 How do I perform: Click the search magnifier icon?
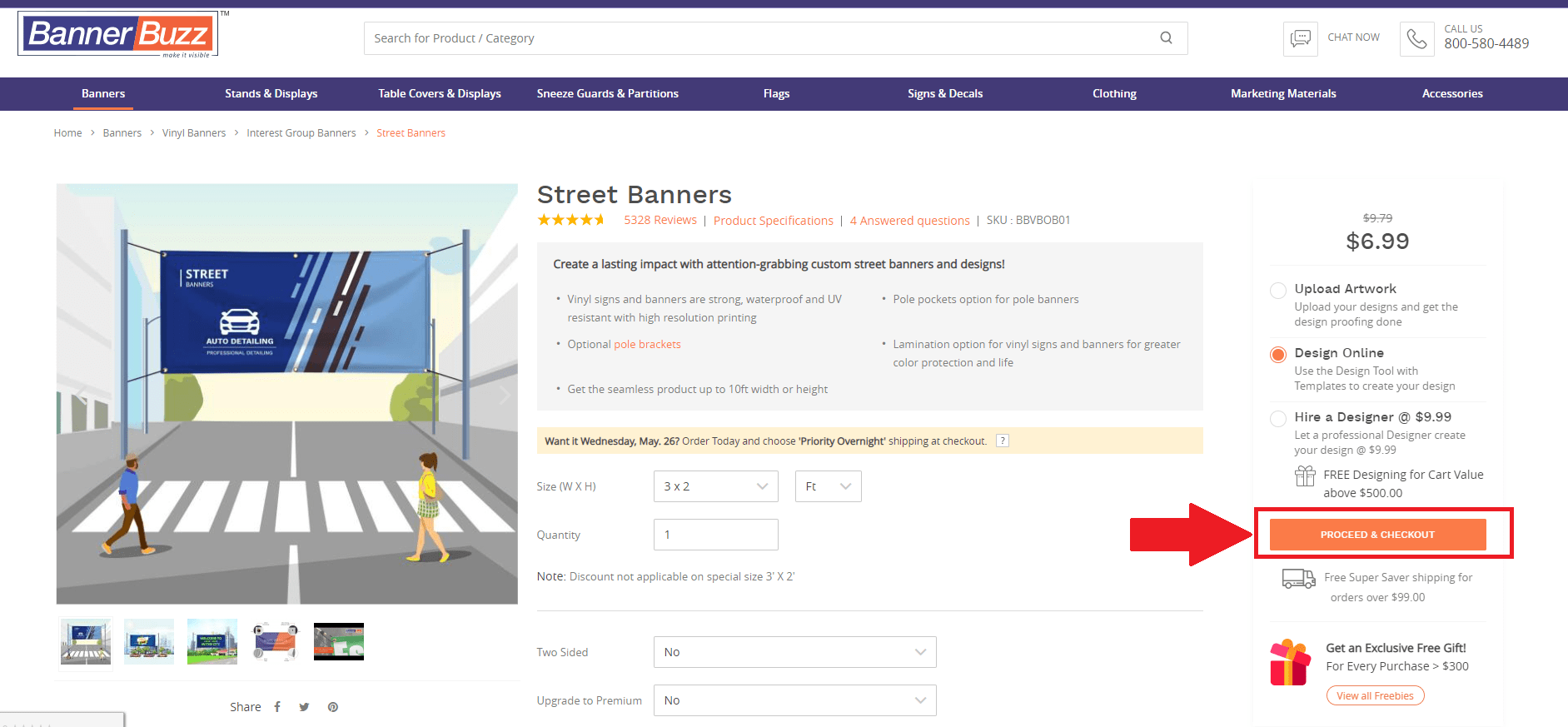[x=1166, y=38]
